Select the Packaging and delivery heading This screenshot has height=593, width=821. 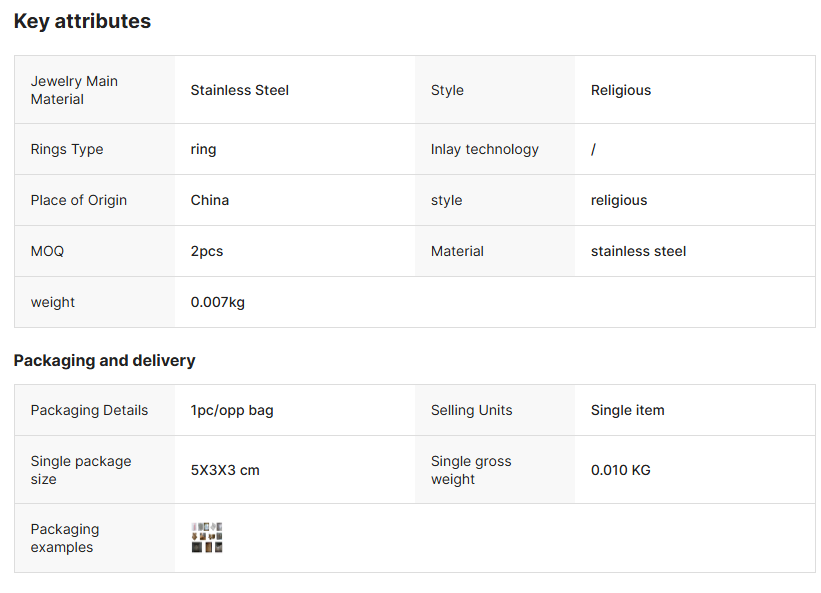(104, 360)
